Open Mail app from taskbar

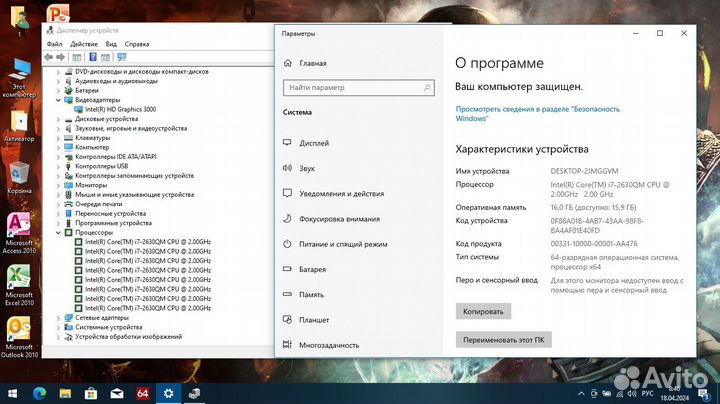(x=117, y=393)
